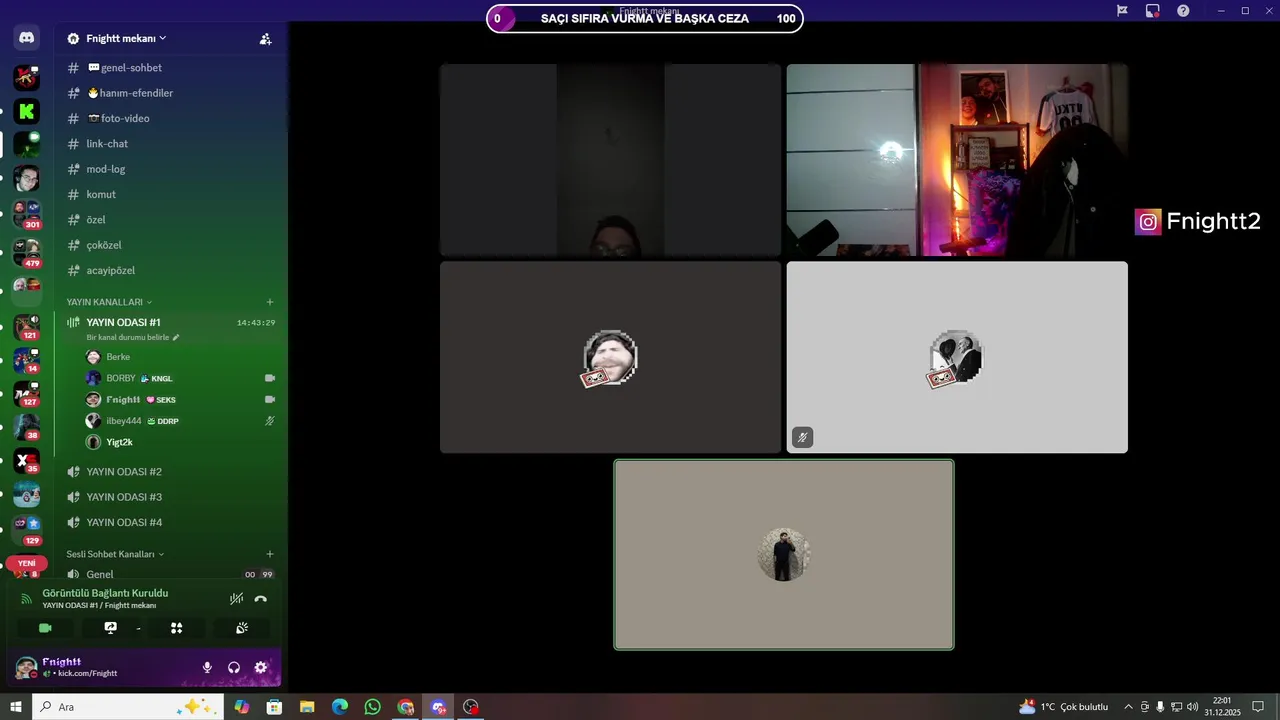The width and height of the screenshot is (1280, 720).
Task: Click Görüntülü Bağlantı Kuruldu connection status
Action: click(x=105, y=593)
